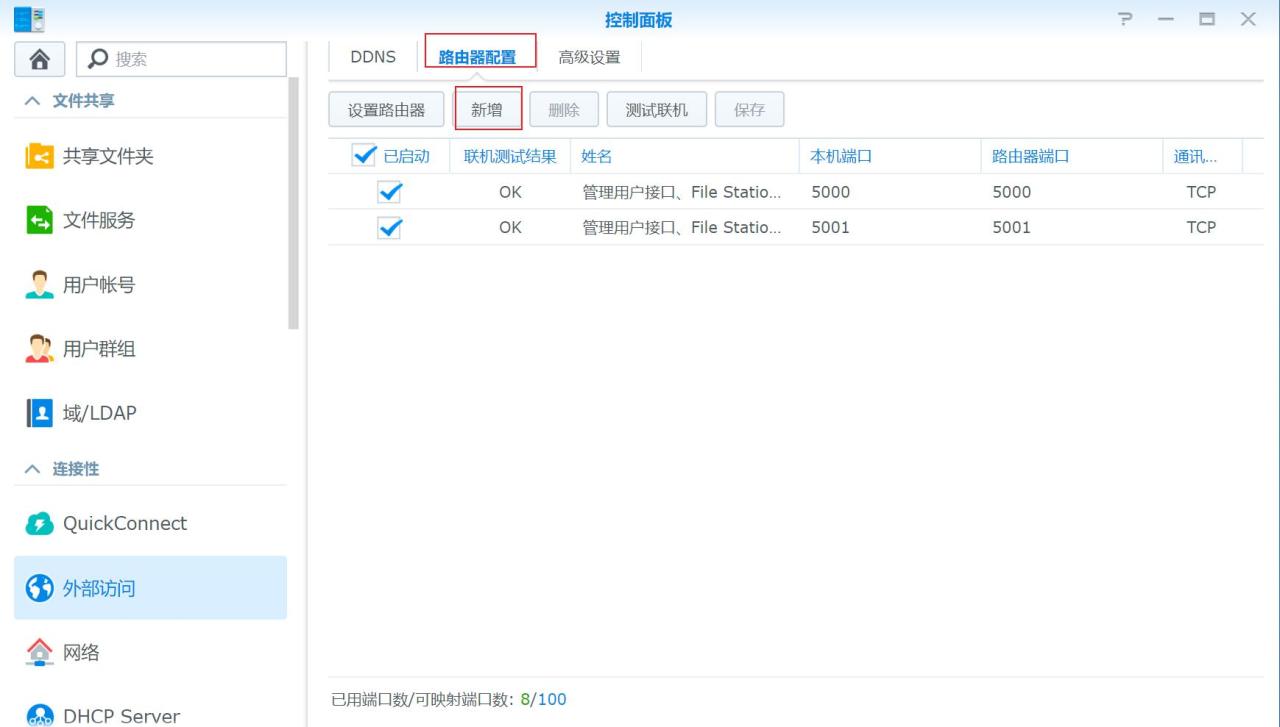Click the OK test result in the 5001 row
This screenshot has width=1280, height=727.
[x=510, y=227]
